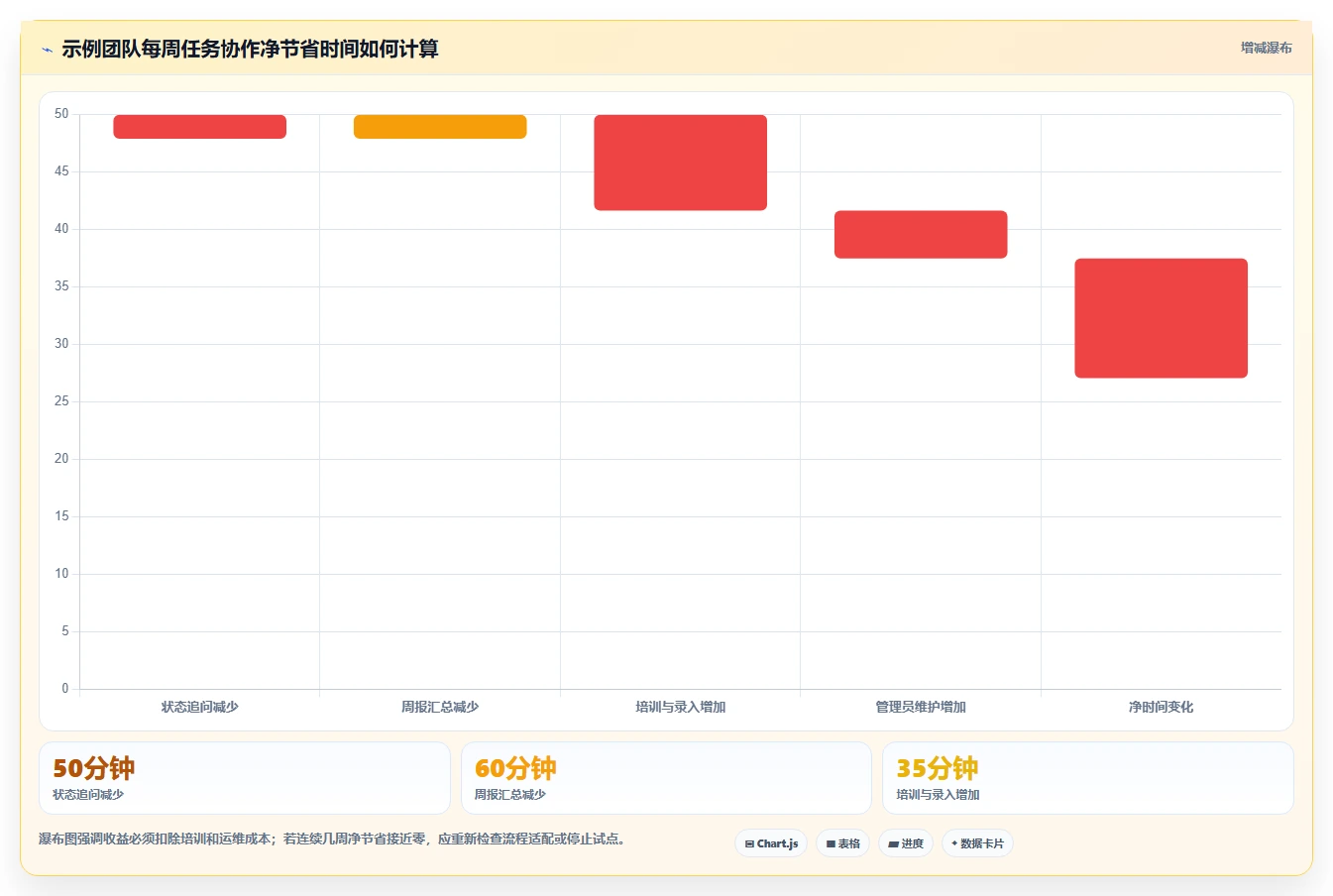Click the 60分钟 周报汇总减少 data card
1333x896 pixels.
(x=666, y=778)
